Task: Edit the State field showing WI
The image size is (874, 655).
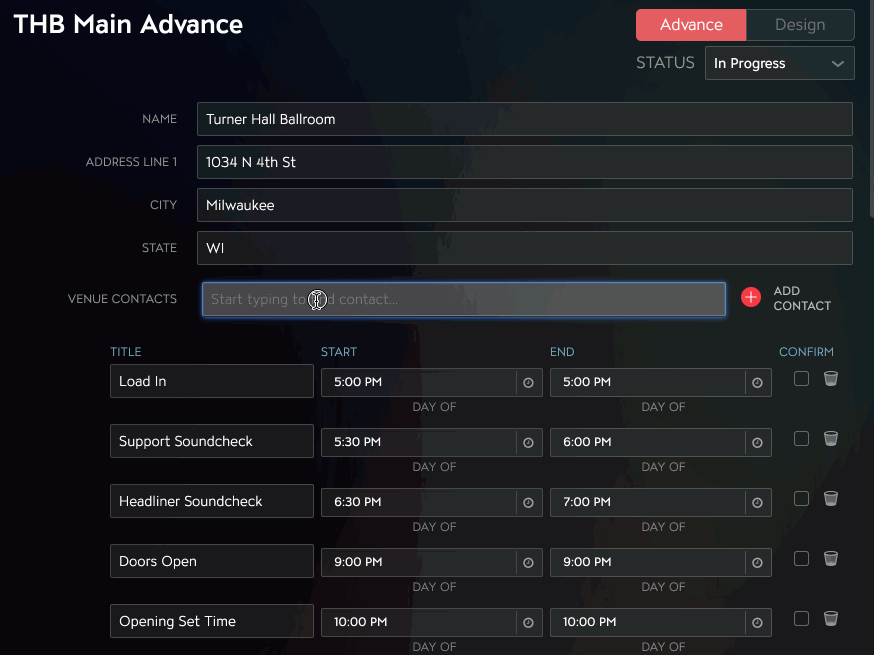Action: 525,248
